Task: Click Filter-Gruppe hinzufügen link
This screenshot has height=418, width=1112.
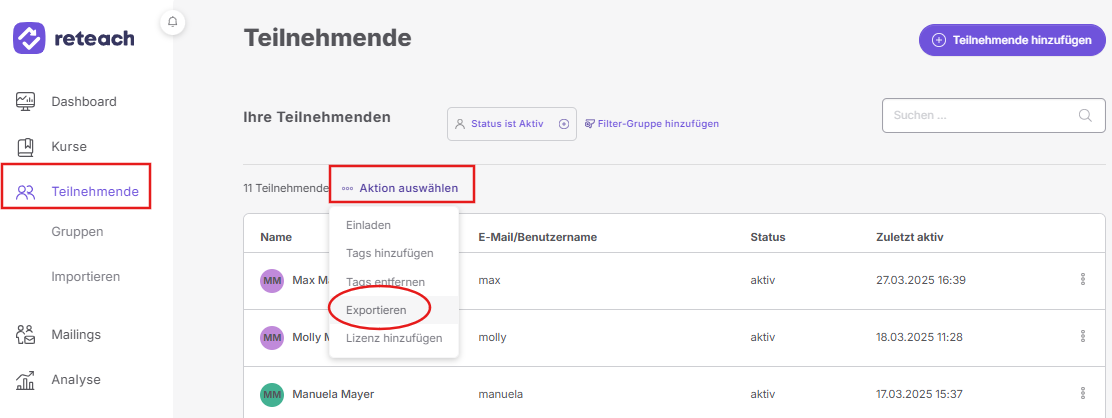Action: 652,123
